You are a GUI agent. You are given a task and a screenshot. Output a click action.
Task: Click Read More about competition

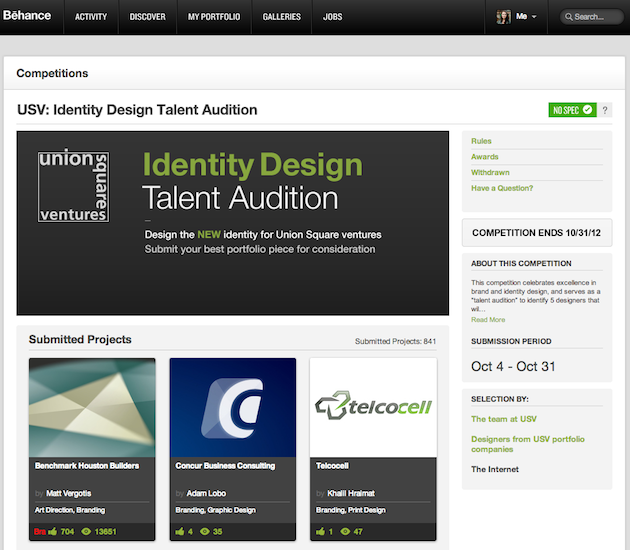pos(488,320)
